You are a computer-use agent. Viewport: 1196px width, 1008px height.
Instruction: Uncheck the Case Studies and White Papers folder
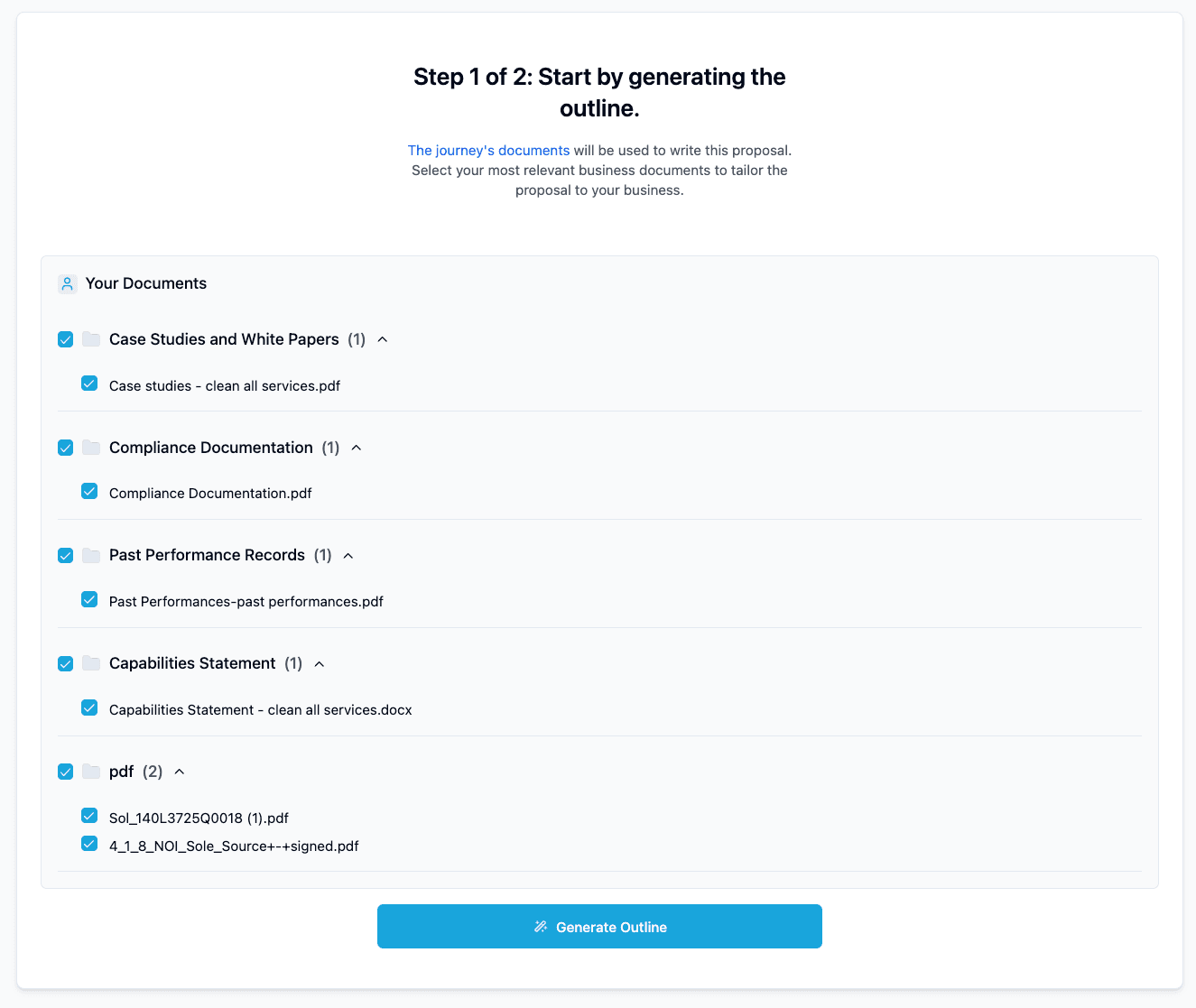point(65,339)
